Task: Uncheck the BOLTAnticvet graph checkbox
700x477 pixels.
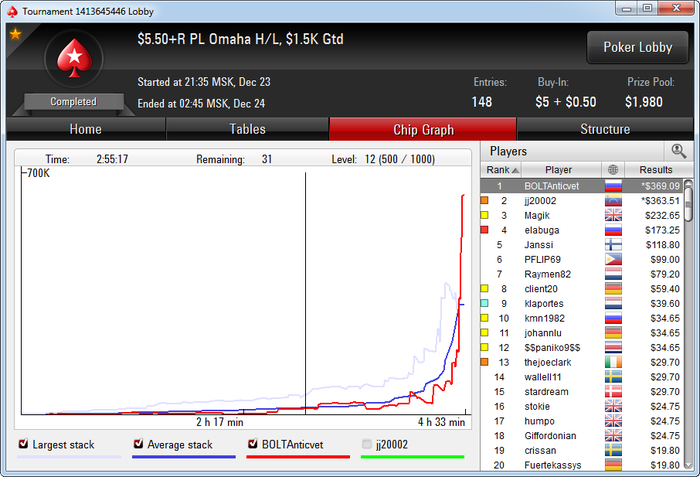Action: pos(253,444)
